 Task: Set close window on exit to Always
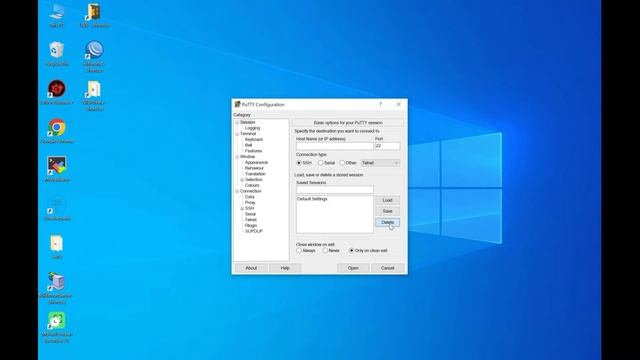point(299,251)
